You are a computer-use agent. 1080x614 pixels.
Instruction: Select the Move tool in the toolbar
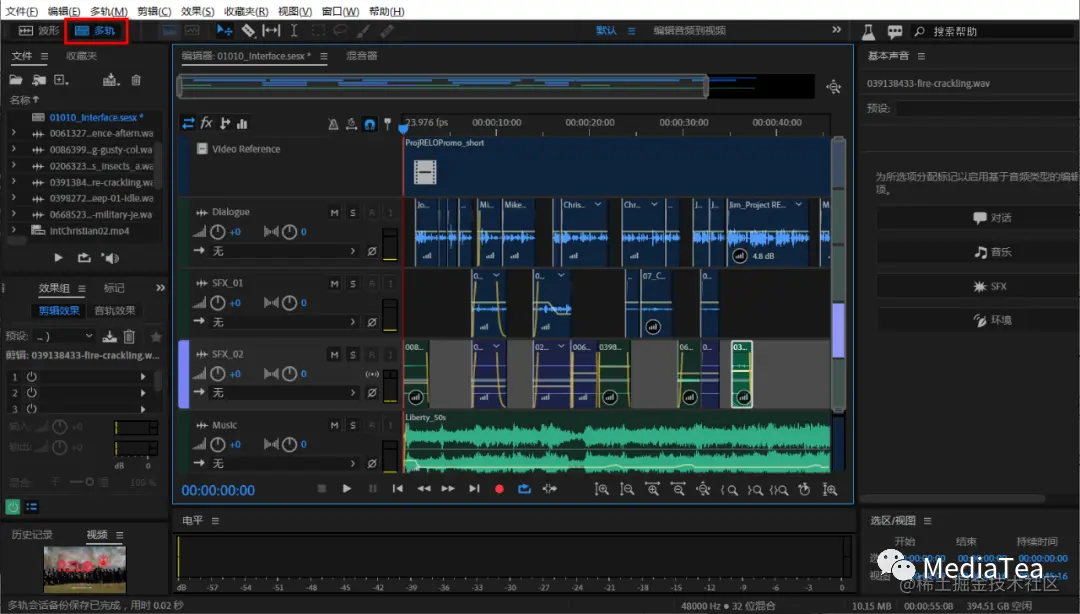(x=225, y=31)
